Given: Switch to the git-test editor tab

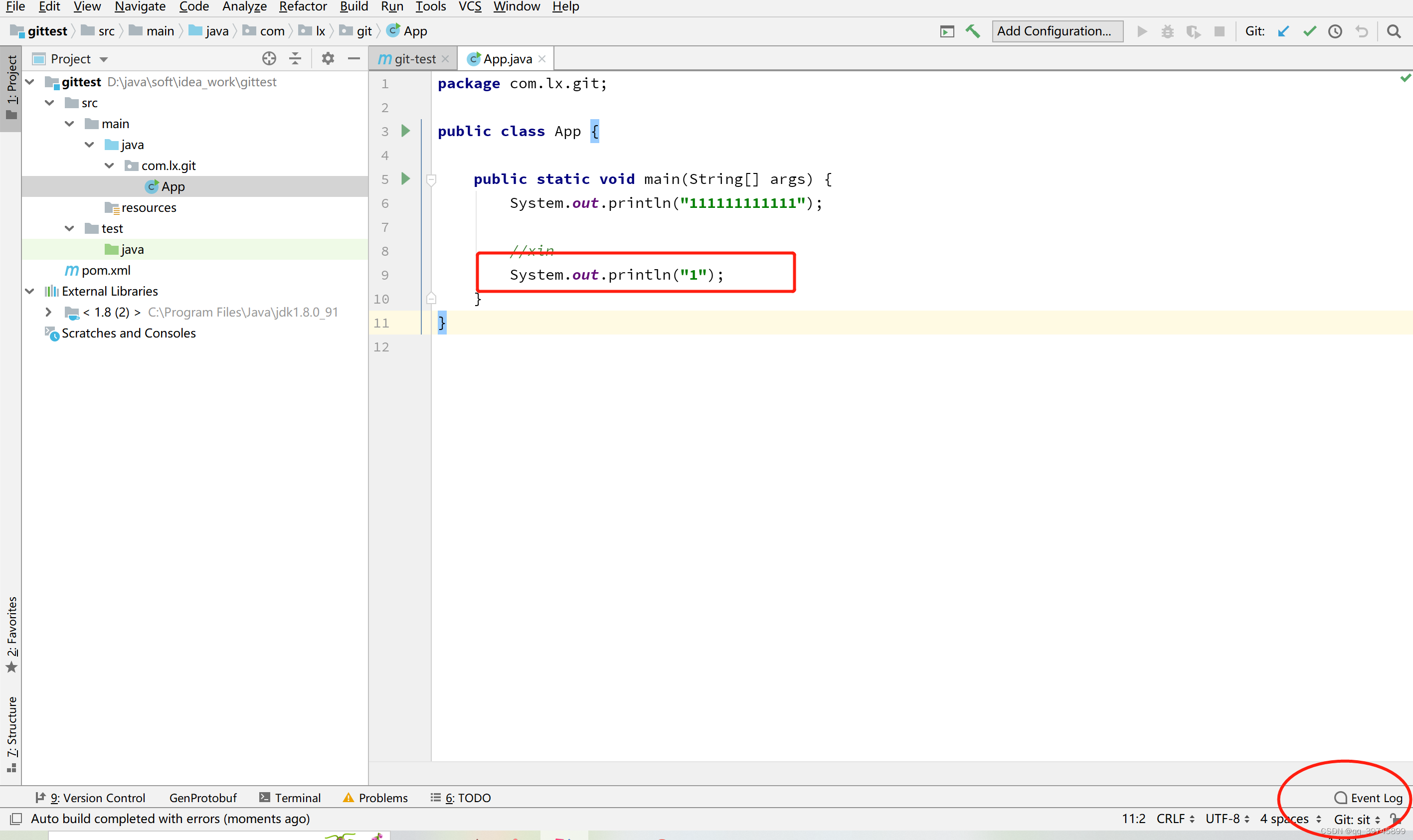Looking at the screenshot, I should tap(413, 59).
